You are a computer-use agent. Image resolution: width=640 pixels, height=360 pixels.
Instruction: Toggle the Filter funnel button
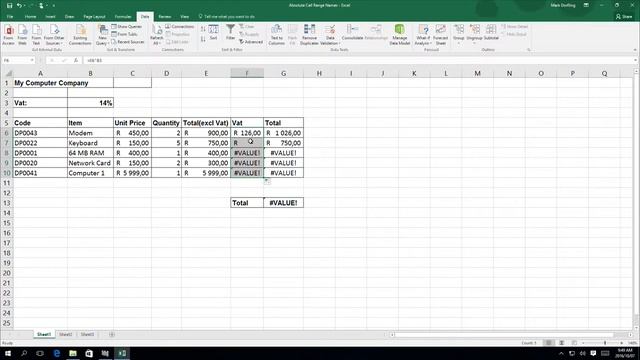(x=231, y=33)
